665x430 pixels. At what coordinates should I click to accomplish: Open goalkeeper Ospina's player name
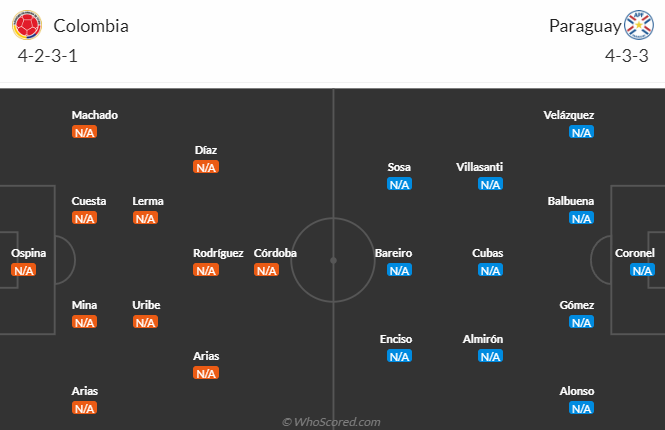click(x=28, y=253)
